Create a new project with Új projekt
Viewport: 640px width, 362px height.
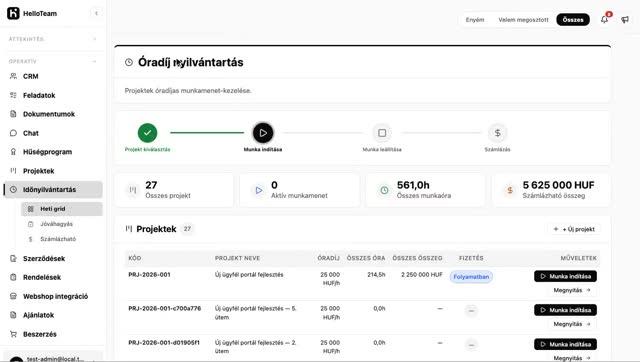click(x=574, y=229)
